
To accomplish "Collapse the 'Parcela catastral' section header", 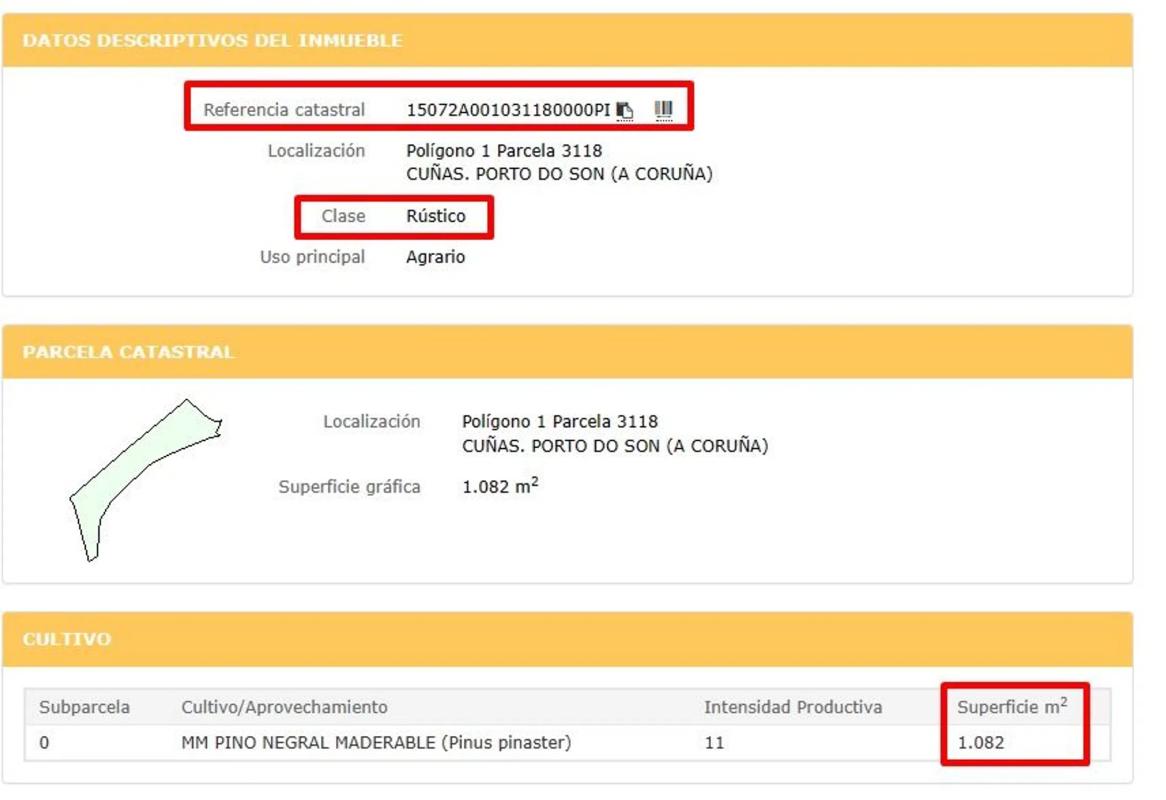I will (128, 352).
